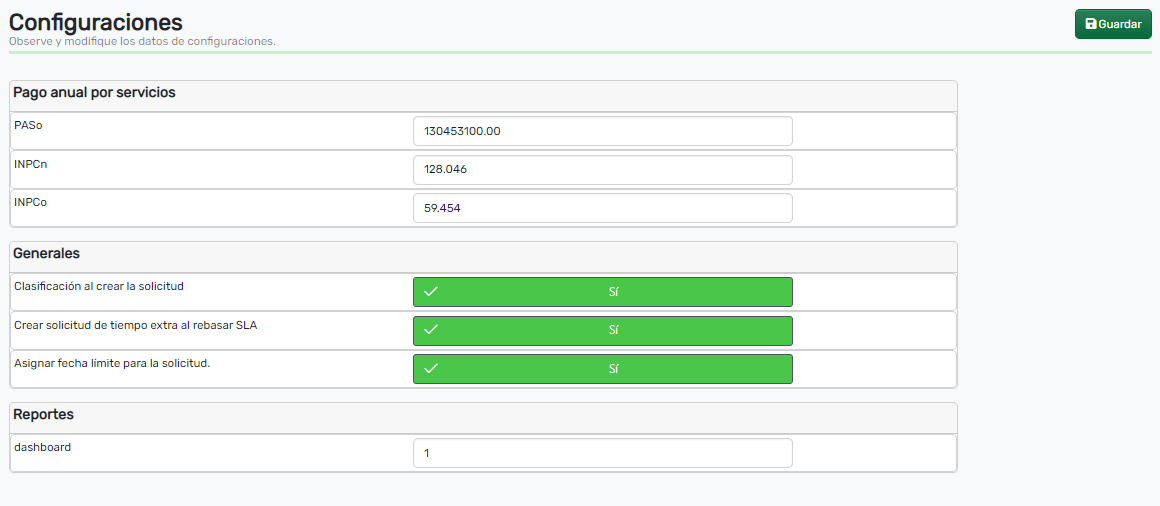Click into the INPCo field
The width and height of the screenshot is (1160, 506).
pyautogui.click(x=602, y=208)
